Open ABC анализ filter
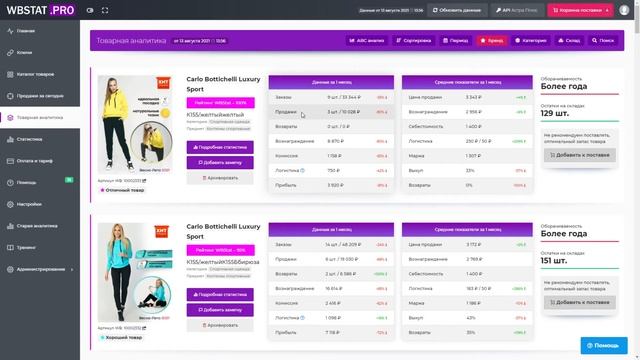The image size is (640, 360). 367,40
